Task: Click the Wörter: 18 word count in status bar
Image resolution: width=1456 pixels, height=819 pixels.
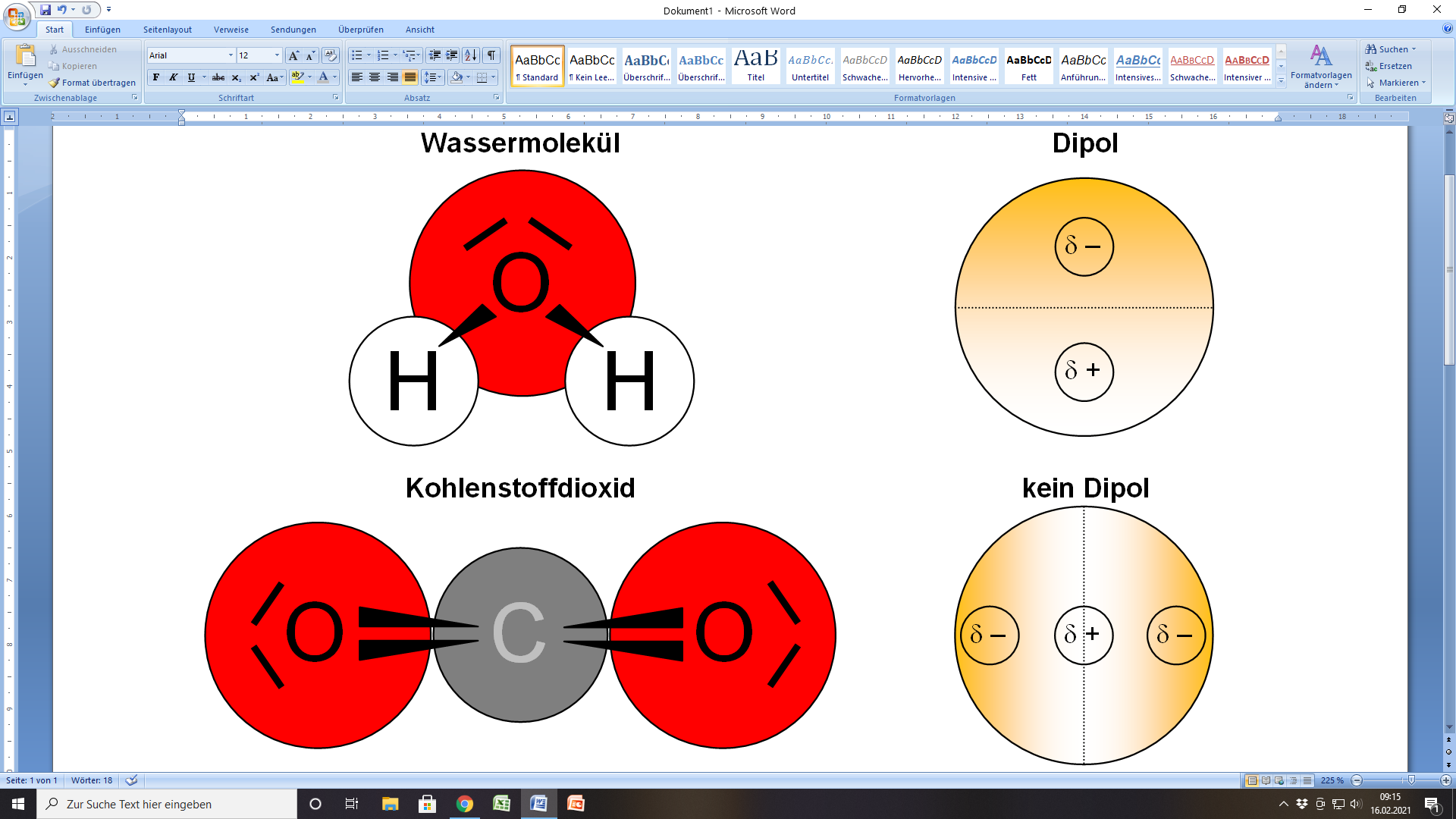Action: (x=91, y=780)
